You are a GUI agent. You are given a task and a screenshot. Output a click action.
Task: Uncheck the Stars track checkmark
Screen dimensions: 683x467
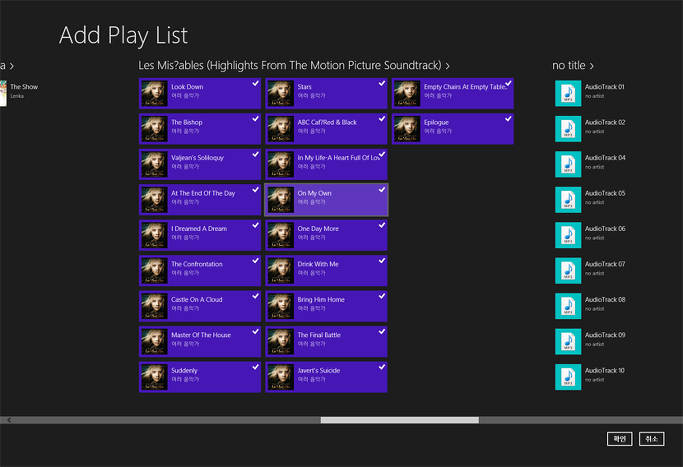(382, 83)
